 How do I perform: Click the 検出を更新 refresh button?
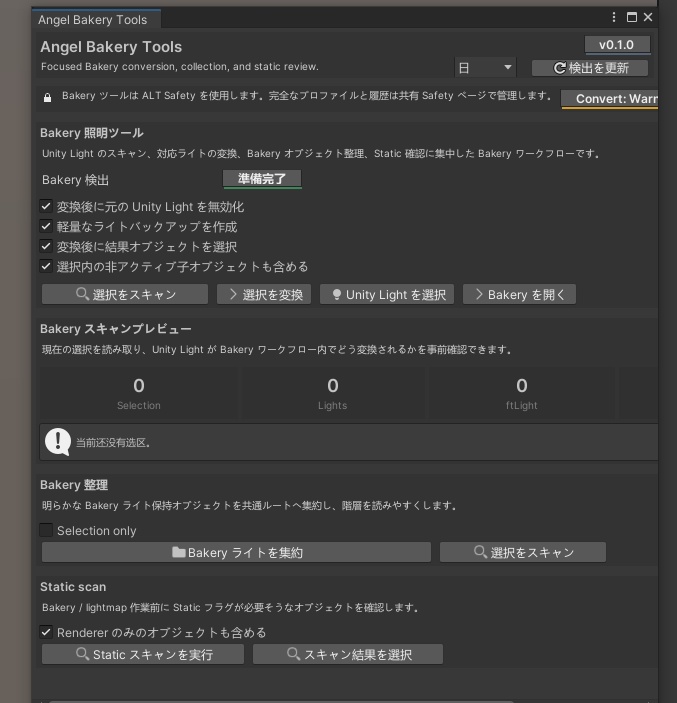[590, 68]
